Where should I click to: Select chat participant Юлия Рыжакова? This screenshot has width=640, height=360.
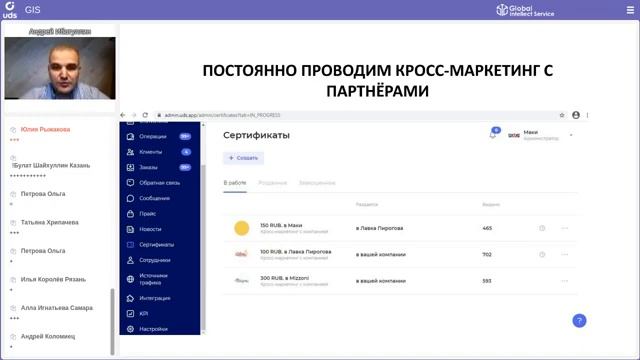coord(45,129)
